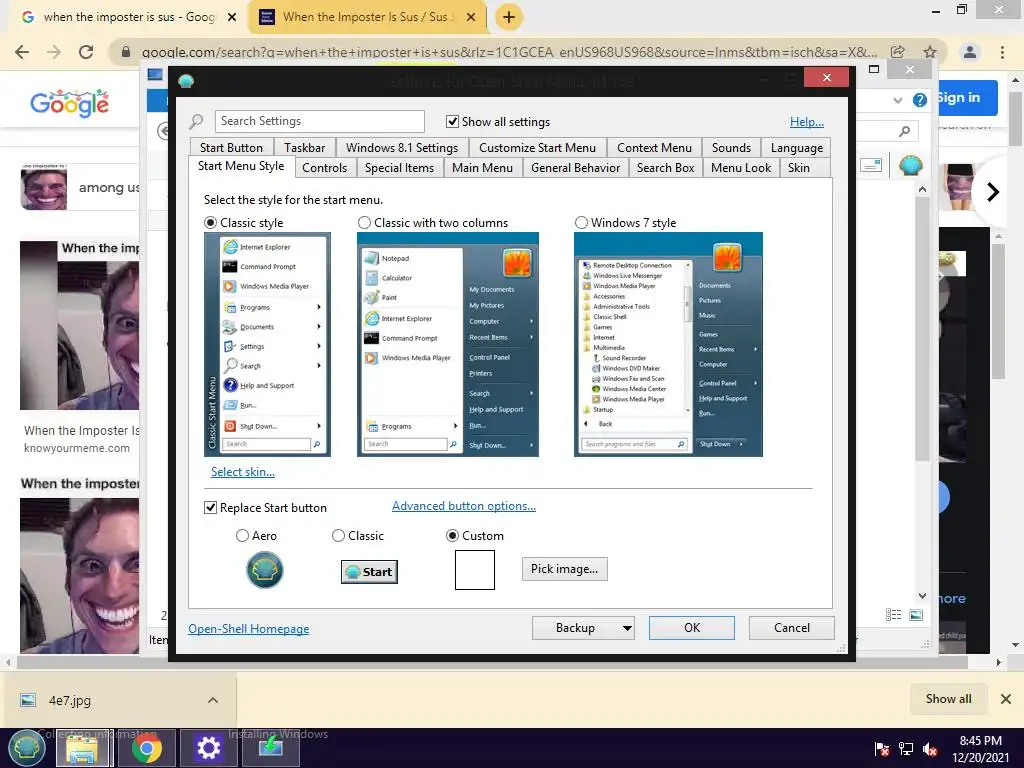Click the network icon in system tray
1024x768 pixels.
coord(905,749)
